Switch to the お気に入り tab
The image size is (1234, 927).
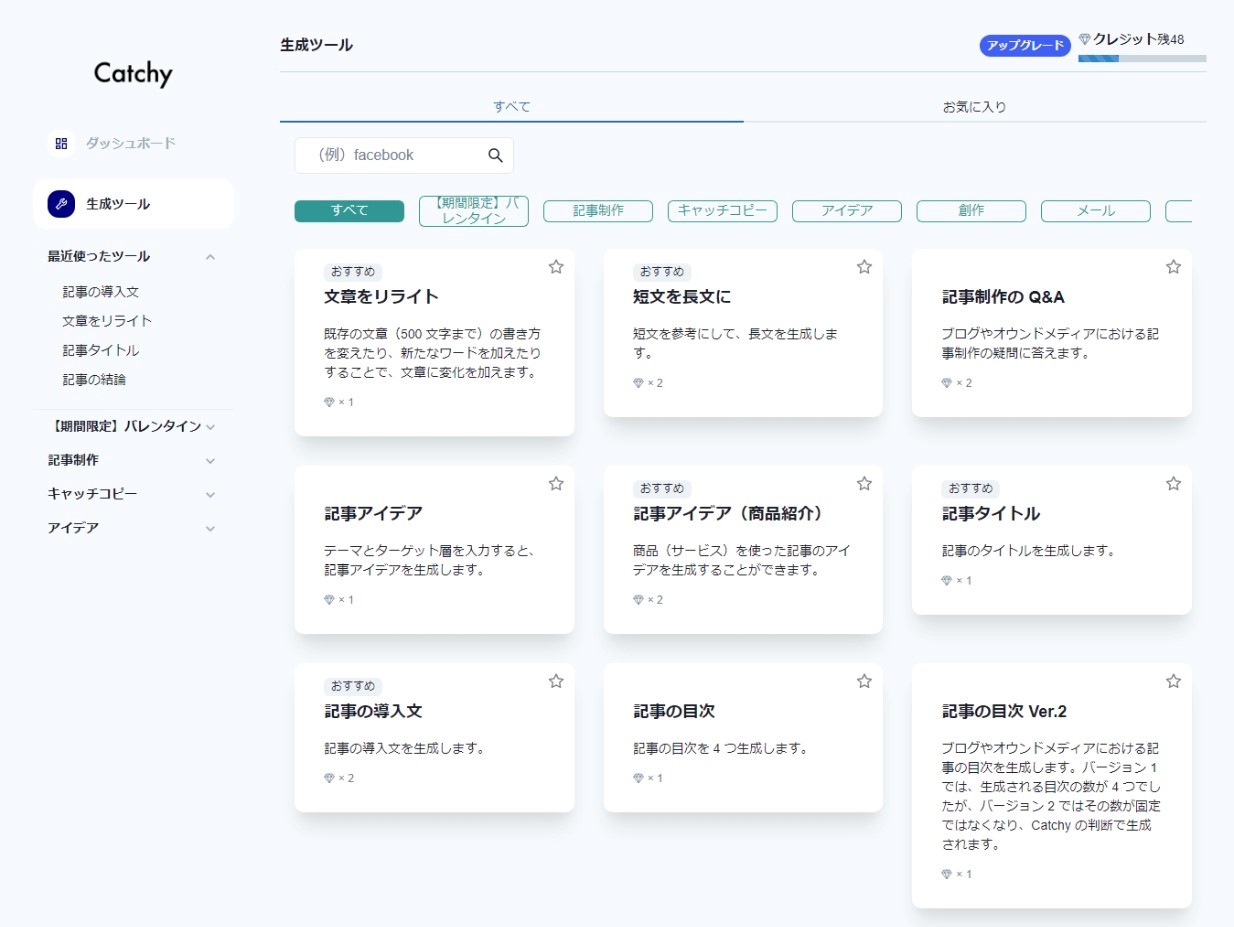pyautogui.click(x=975, y=105)
